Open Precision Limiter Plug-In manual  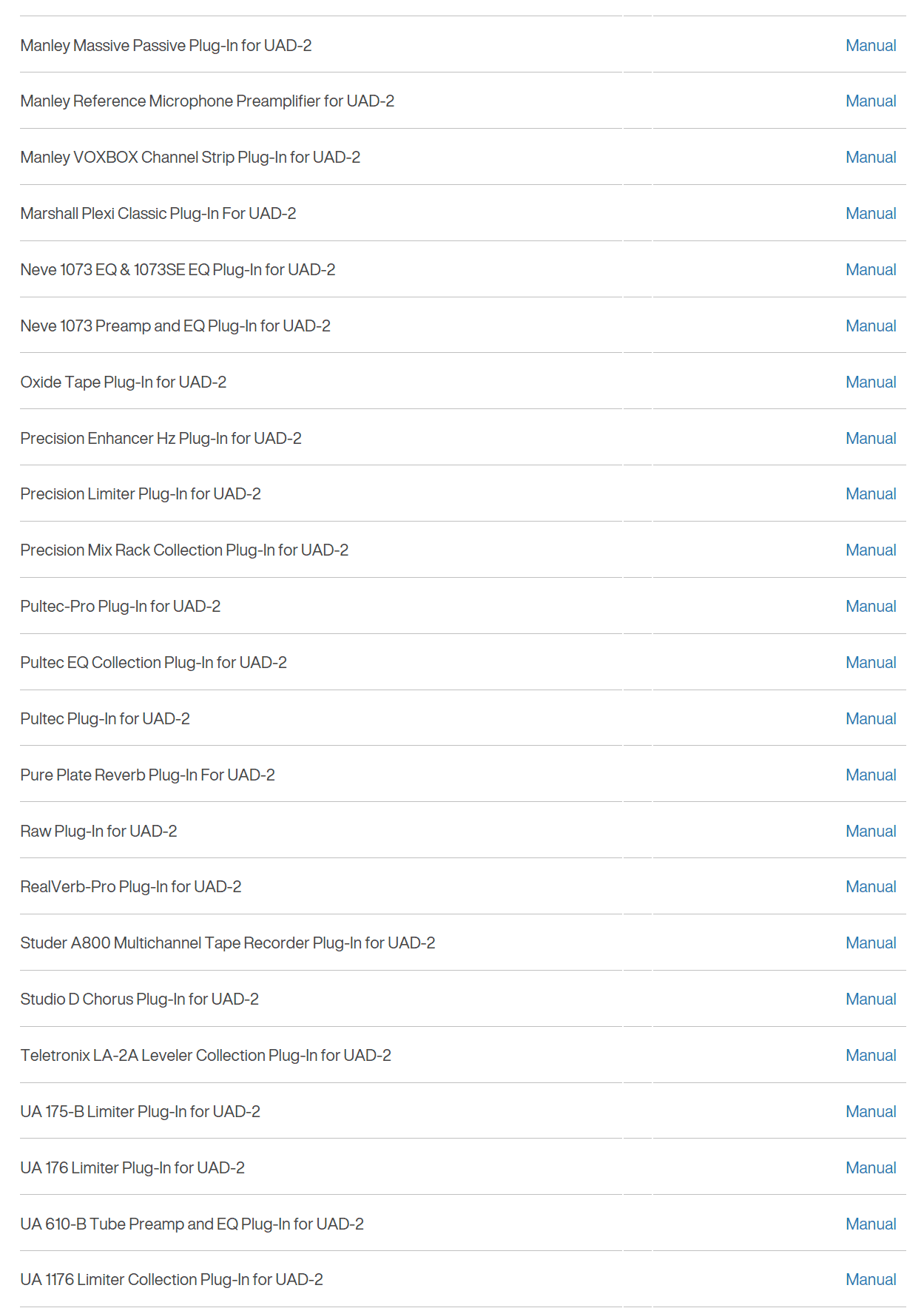coord(871,493)
